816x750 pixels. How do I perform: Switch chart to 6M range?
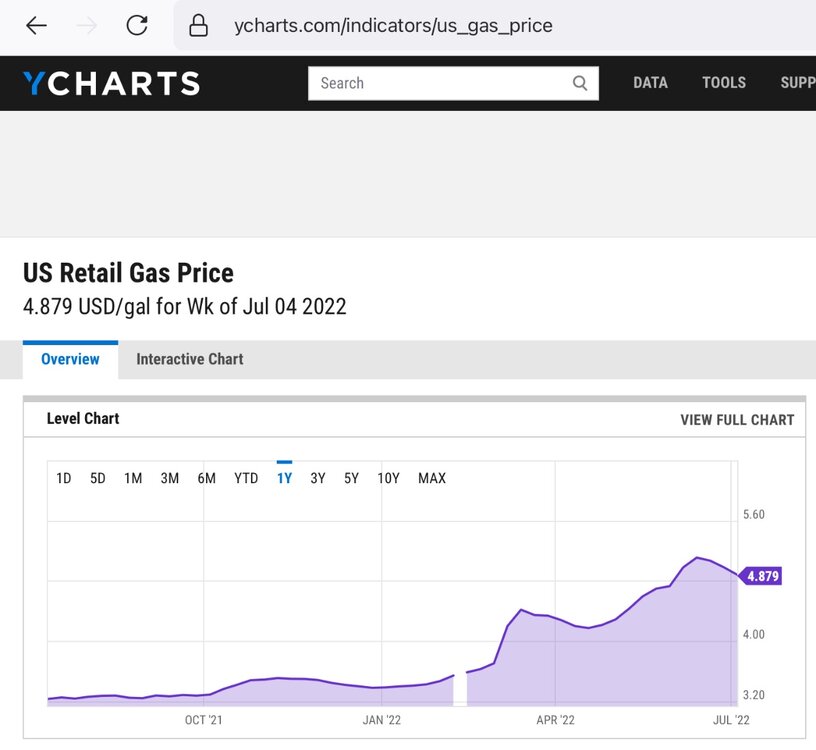point(207,478)
